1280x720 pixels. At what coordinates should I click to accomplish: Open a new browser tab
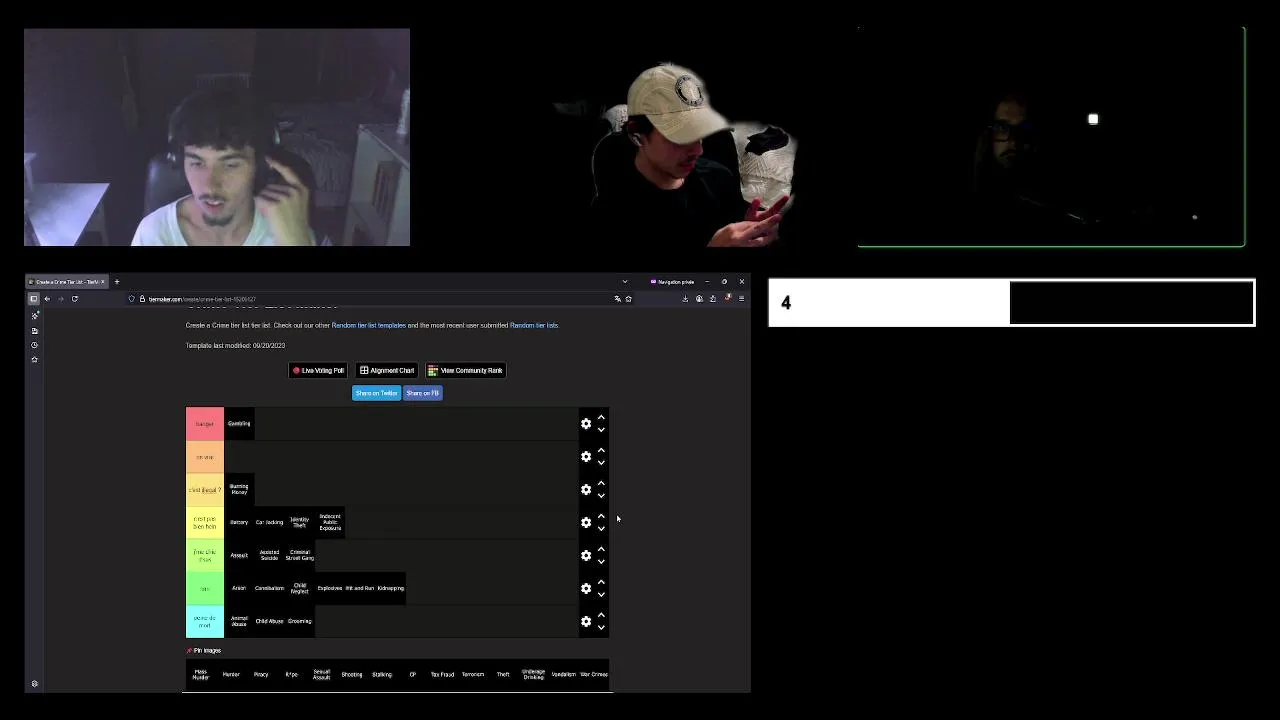point(117,282)
